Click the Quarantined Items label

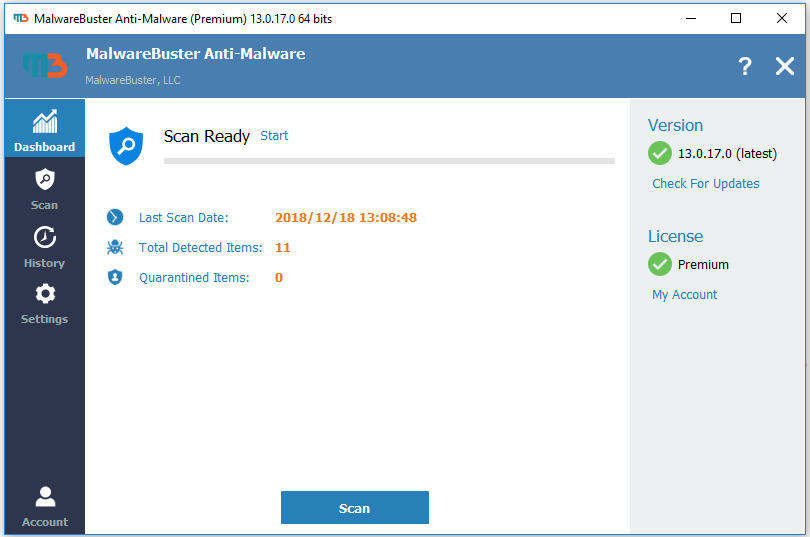click(194, 278)
